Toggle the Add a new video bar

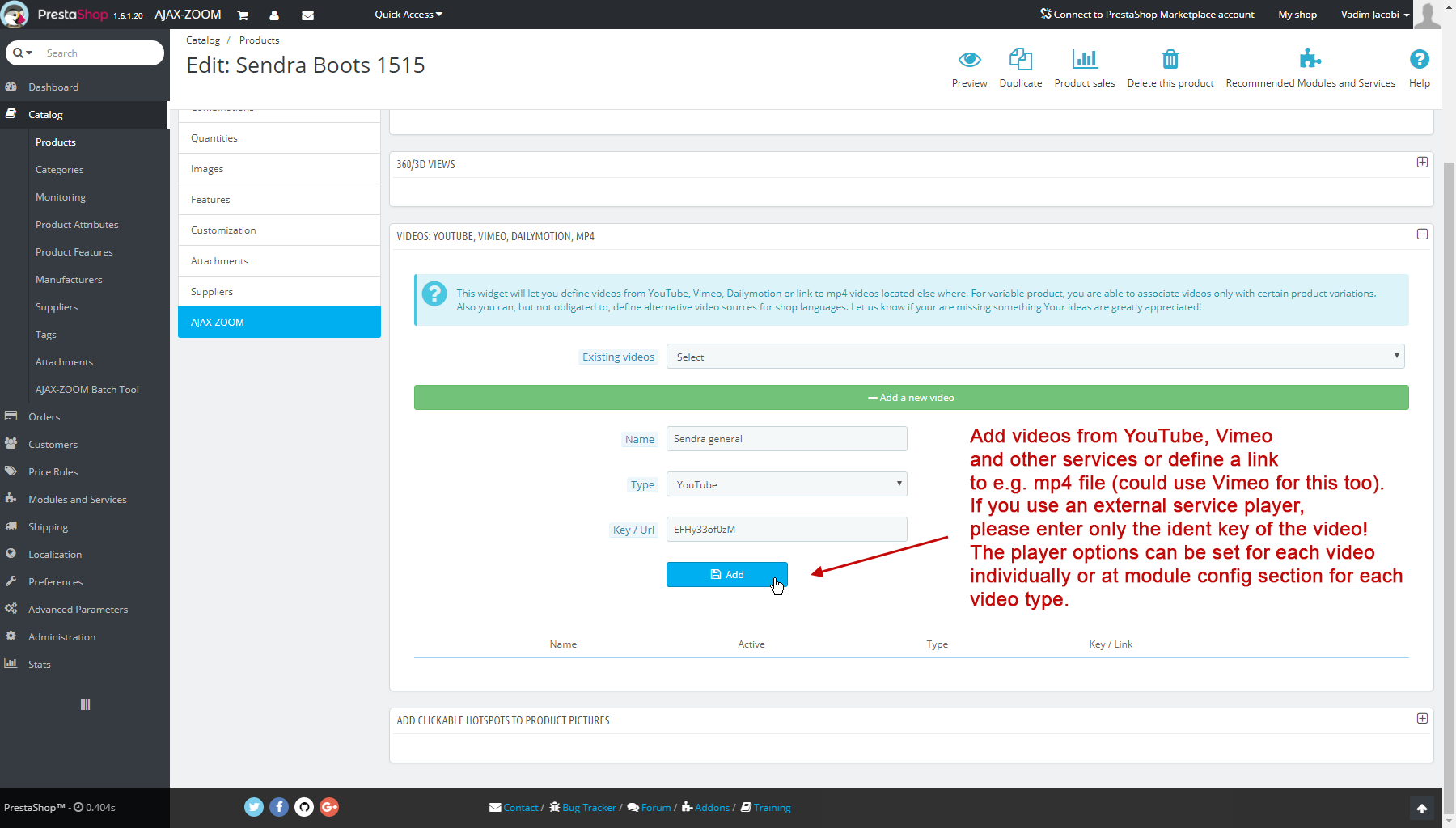point(911,398)
